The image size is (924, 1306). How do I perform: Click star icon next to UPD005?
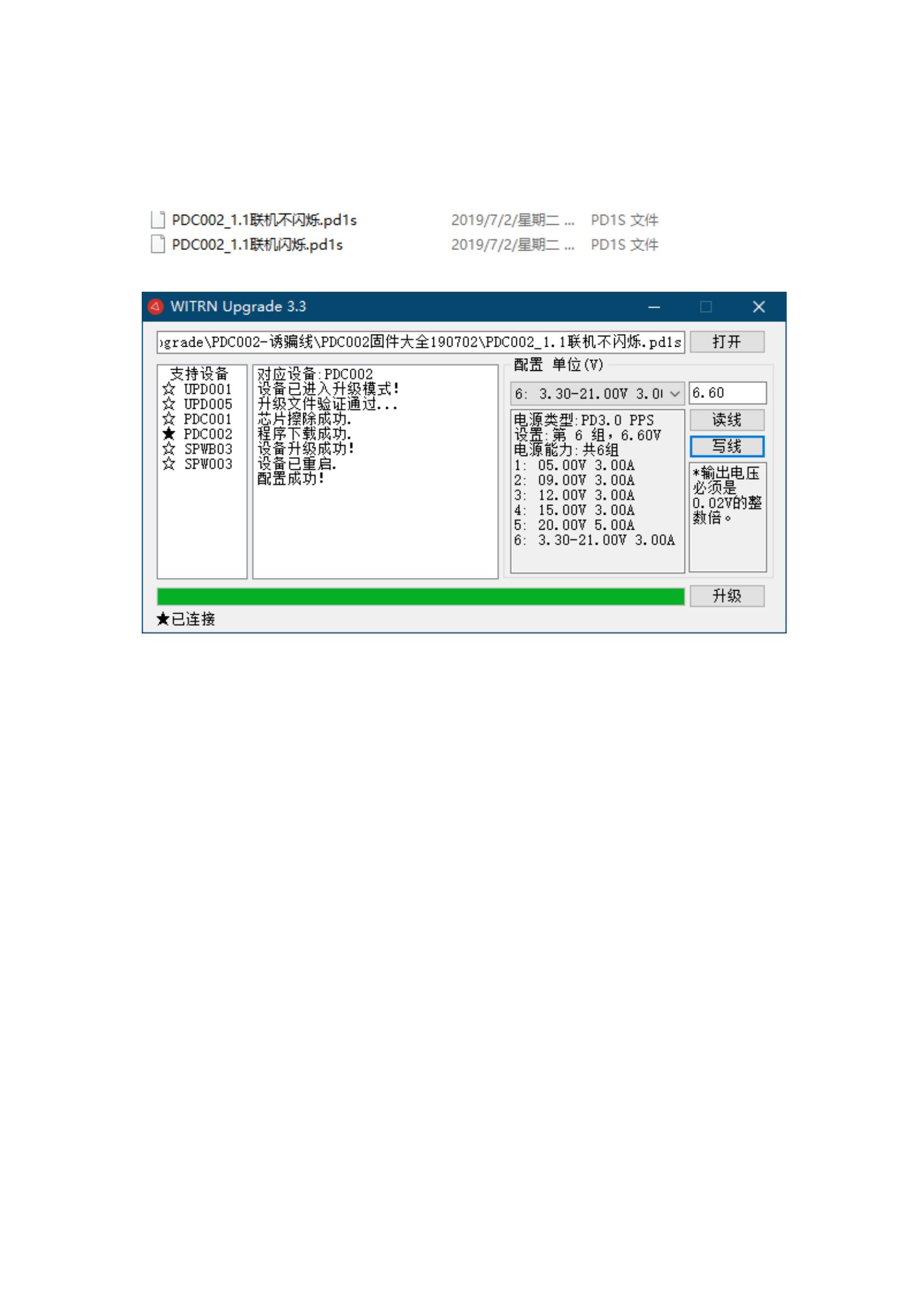point(169,404)
